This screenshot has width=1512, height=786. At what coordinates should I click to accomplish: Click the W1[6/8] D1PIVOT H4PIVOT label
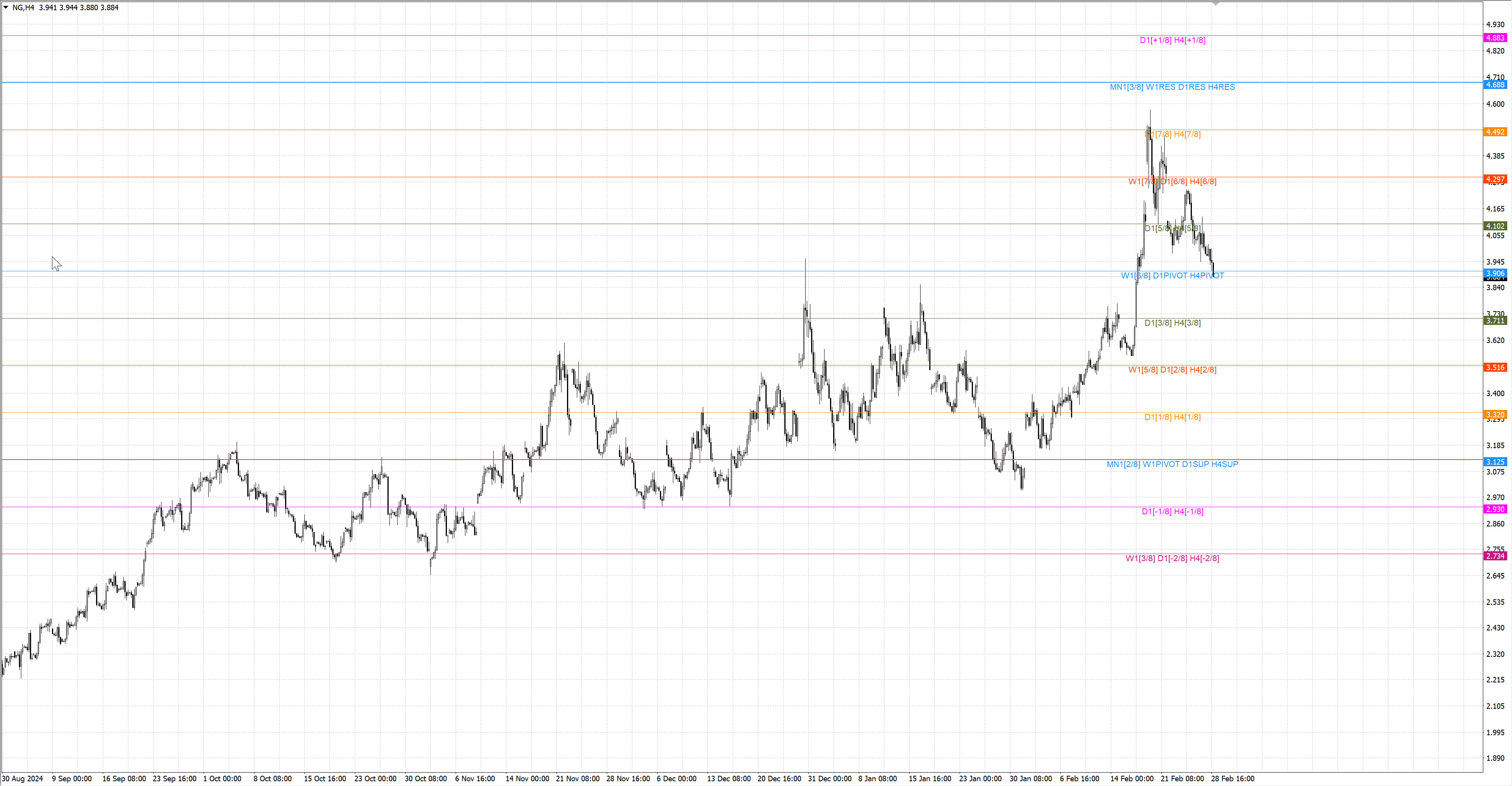pos(1172,275)
